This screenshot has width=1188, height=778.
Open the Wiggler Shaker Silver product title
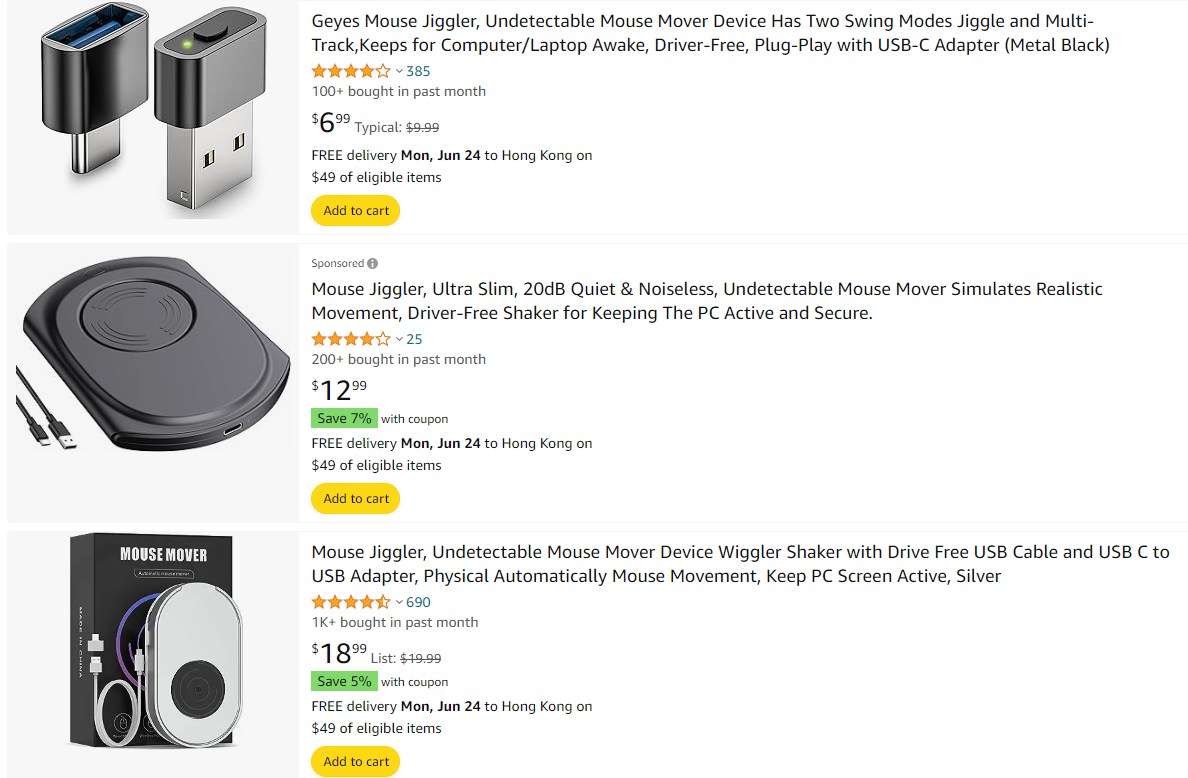click(740, 564)
